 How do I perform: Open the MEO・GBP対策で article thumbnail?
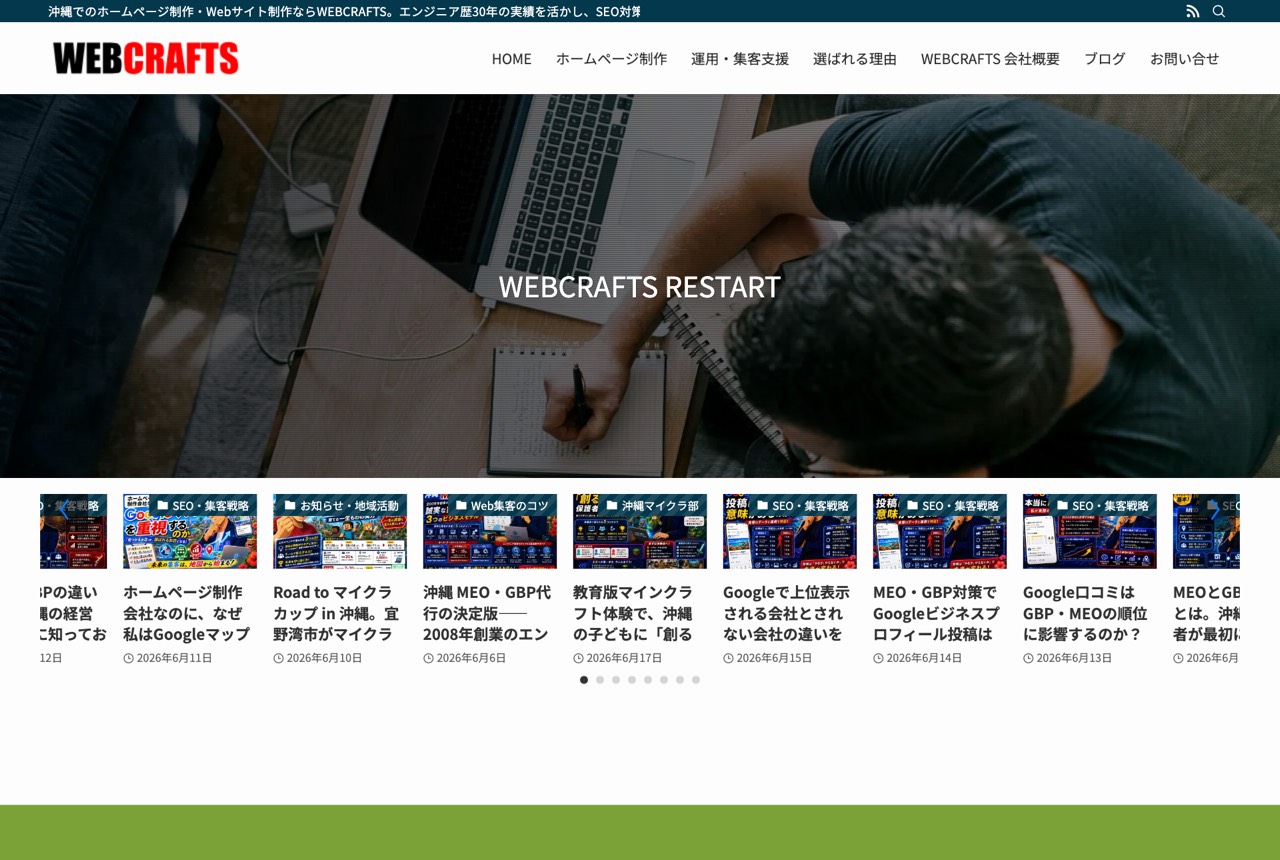point(940,531)
